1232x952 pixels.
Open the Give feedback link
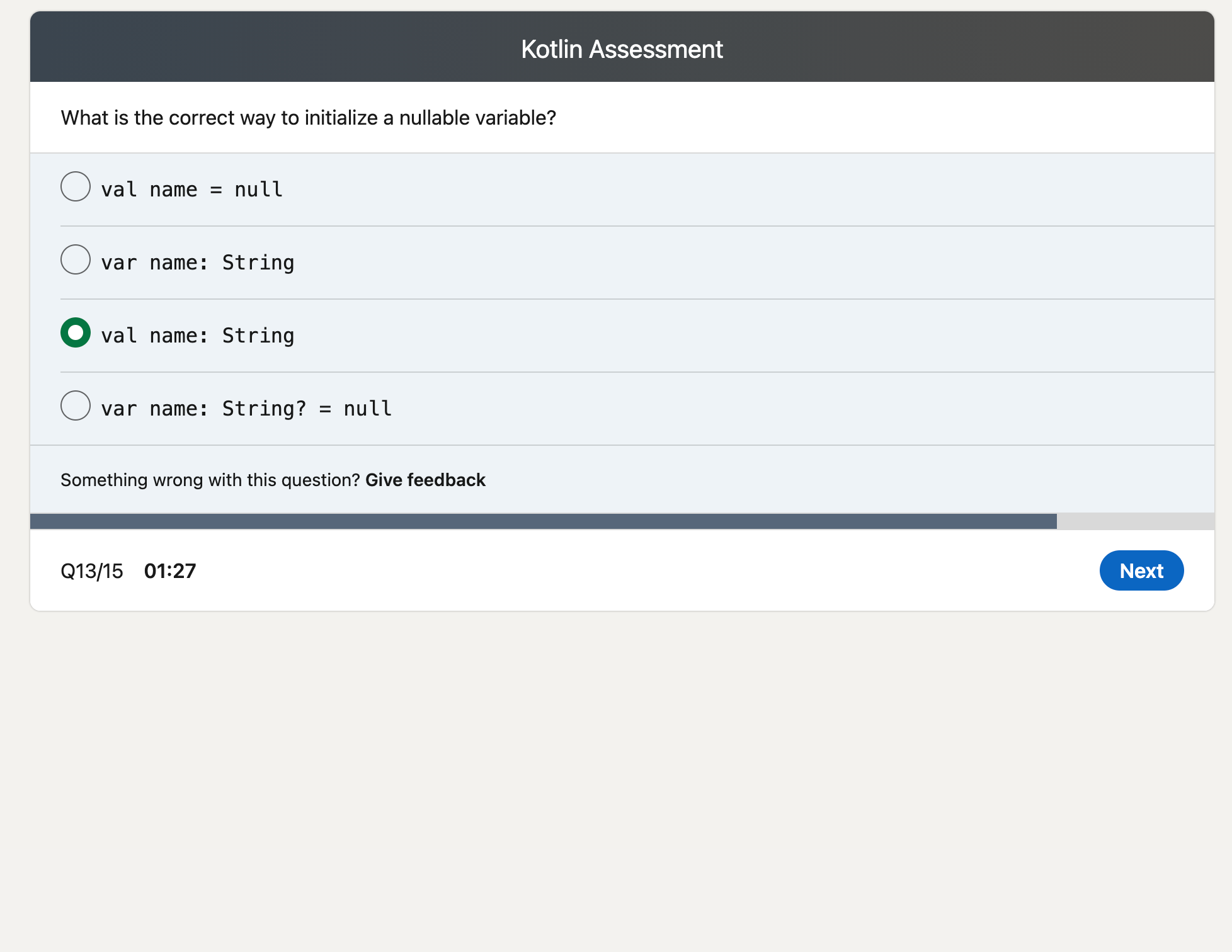425,479
